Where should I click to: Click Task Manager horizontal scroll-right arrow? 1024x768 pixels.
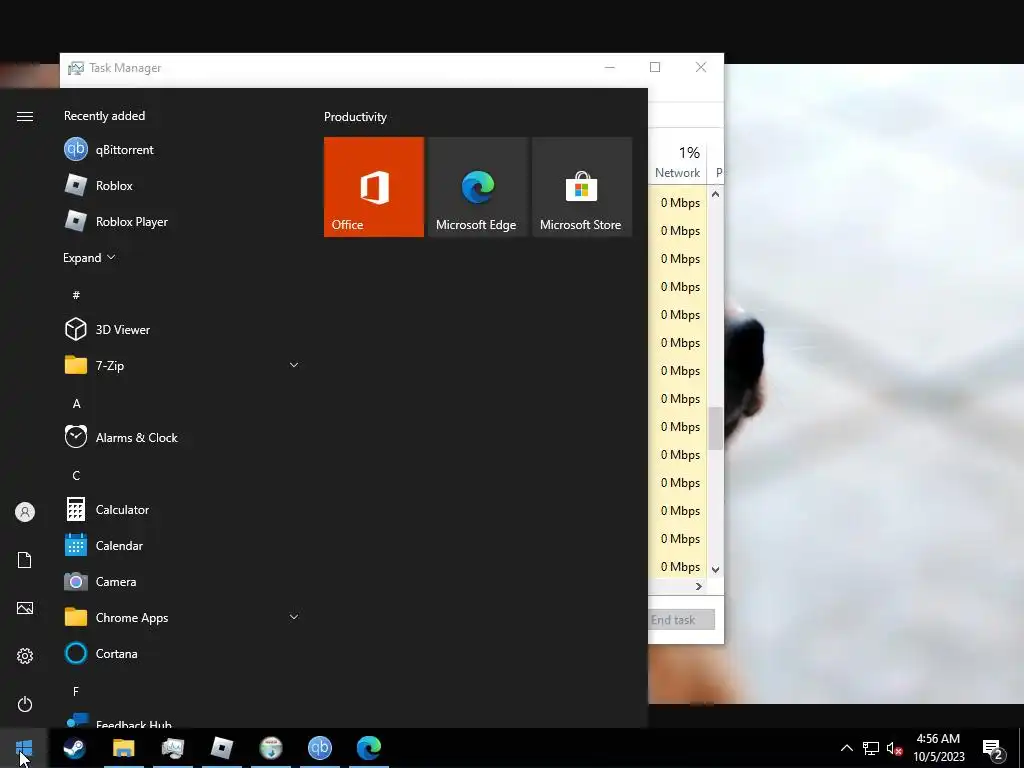pyautogui.click(x=699, y=586)
